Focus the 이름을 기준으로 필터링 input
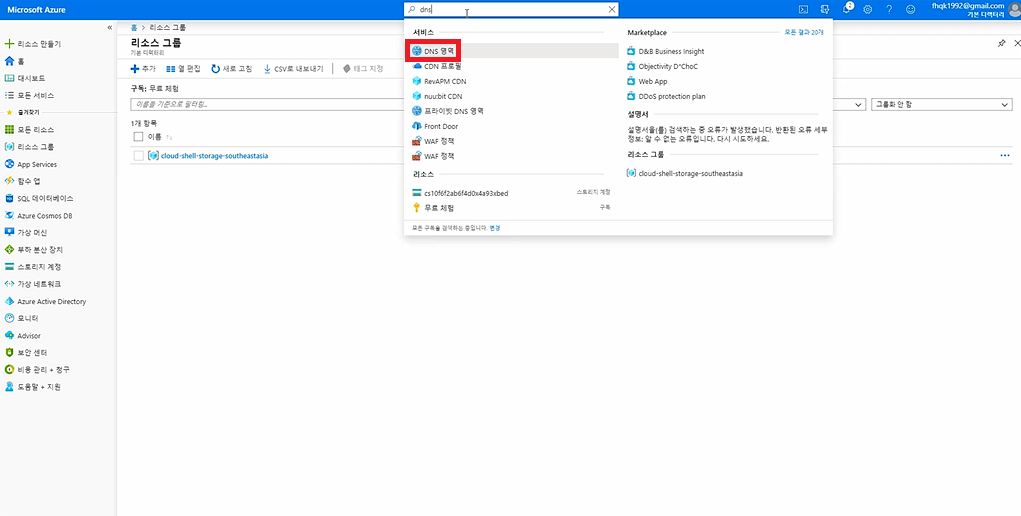This screenshot has width=1021, height=516. pyautogui.click(x=267, y=104)
